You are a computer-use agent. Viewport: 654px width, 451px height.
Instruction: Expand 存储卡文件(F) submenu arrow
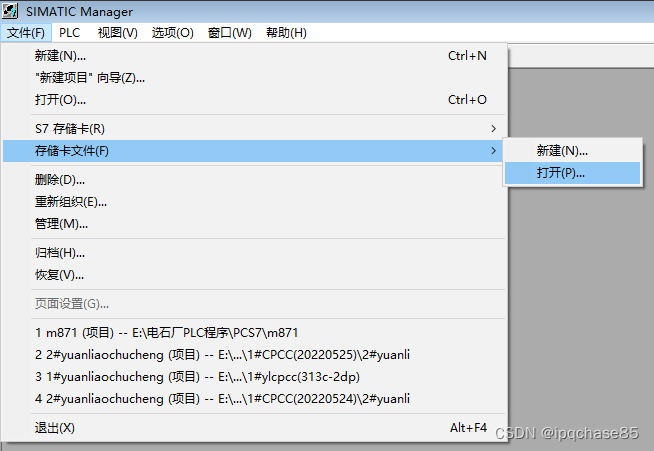coord(493,151)
